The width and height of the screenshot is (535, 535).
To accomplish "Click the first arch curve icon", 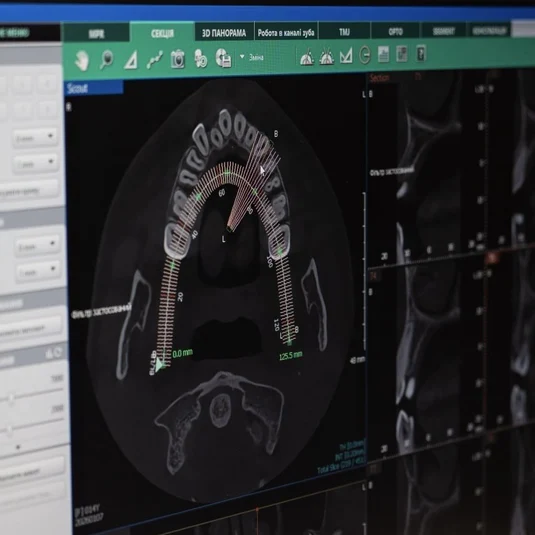I will [307, 57].
